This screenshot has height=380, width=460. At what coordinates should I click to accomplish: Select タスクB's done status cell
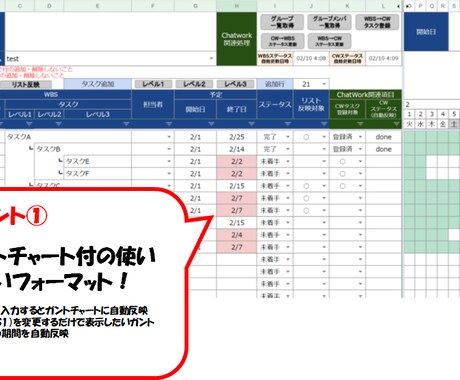click(383, 149)
